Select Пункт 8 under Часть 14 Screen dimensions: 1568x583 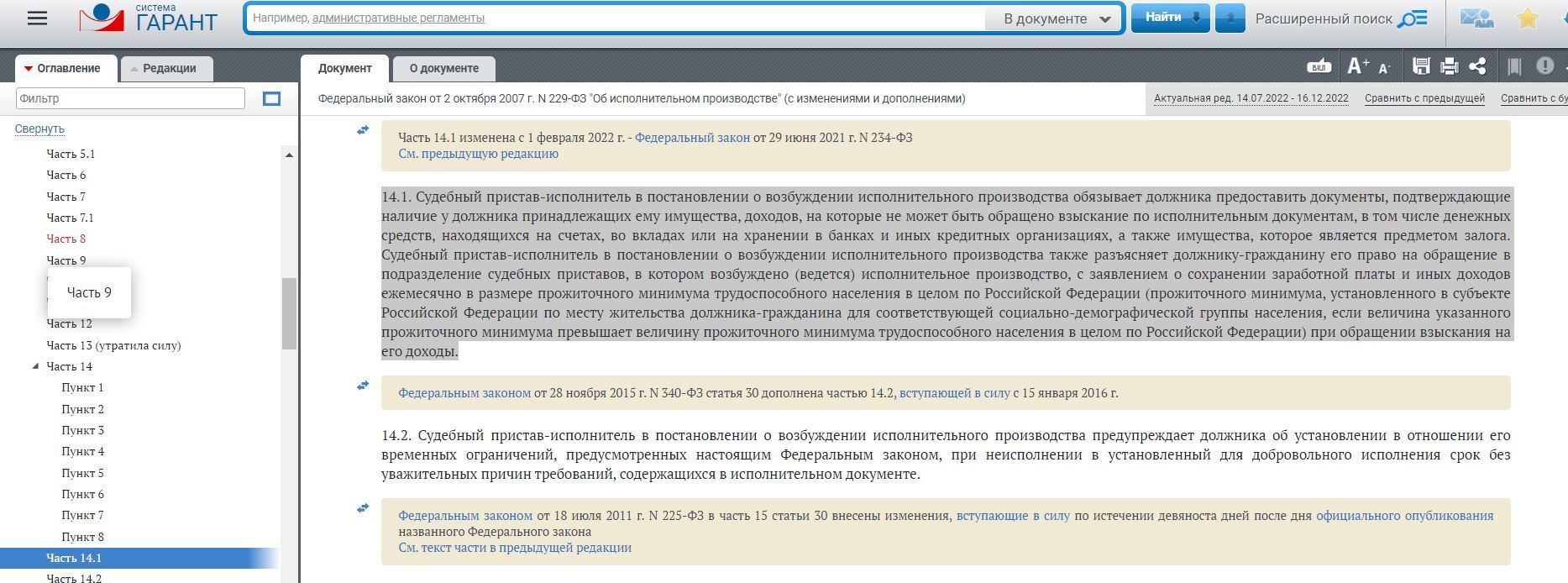(83, 537)
